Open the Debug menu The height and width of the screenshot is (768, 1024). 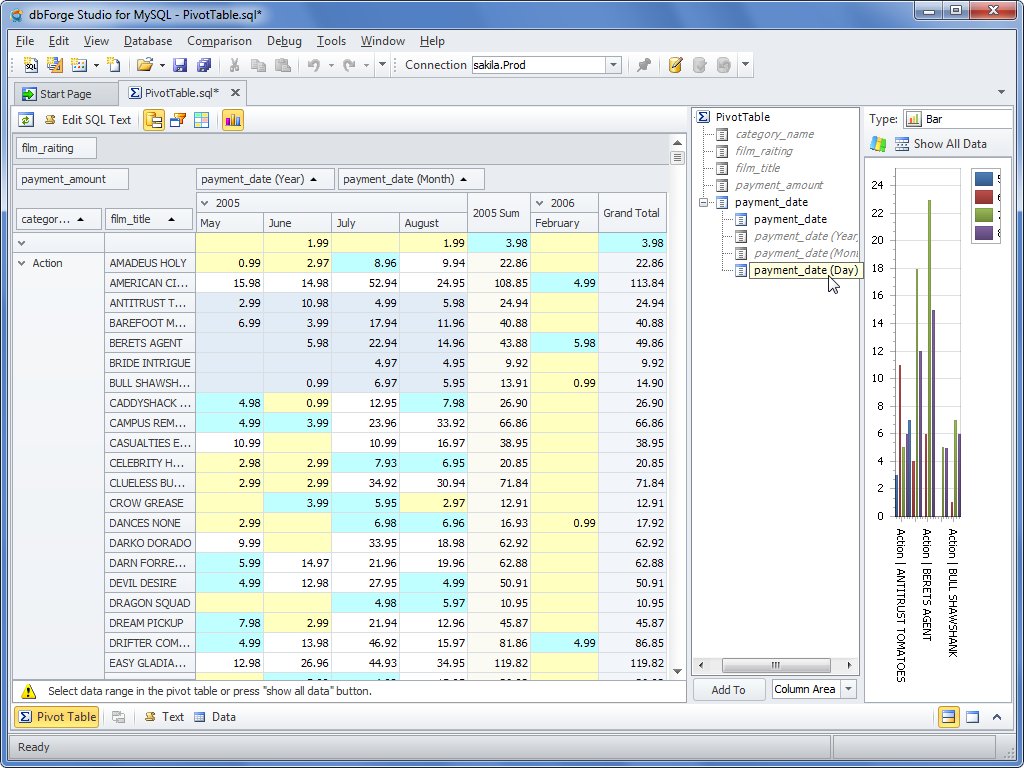[284, 41]
